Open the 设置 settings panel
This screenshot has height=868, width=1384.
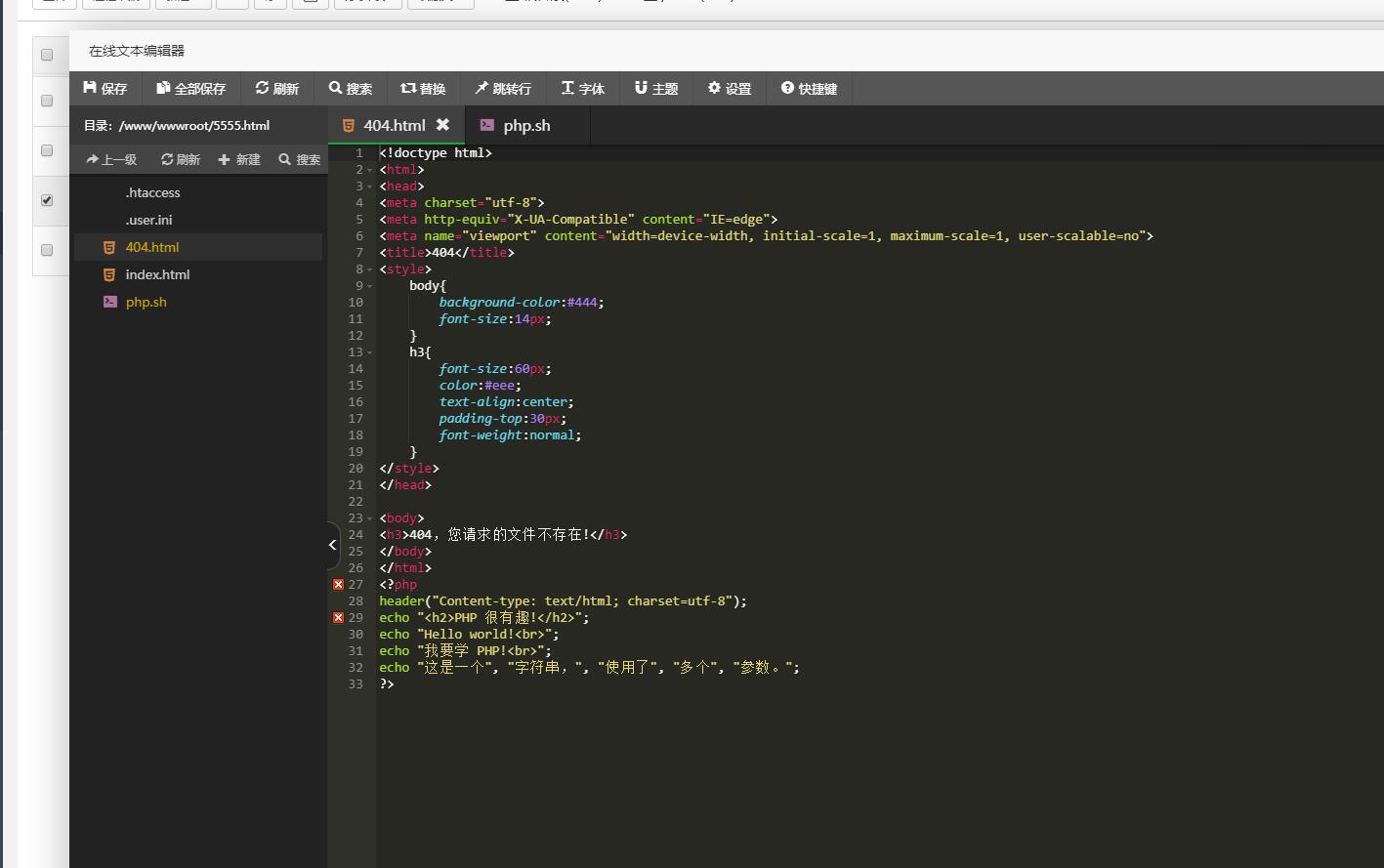click(x=730, y=89)
